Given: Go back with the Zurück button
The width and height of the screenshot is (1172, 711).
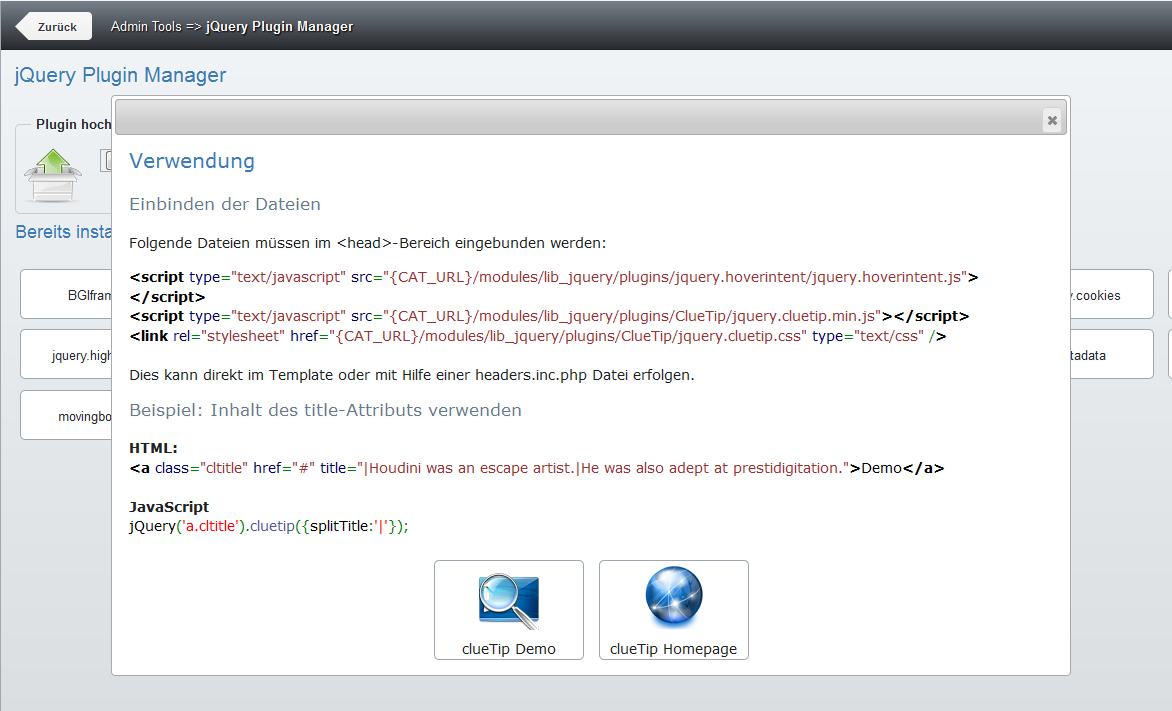Looking at the screenshot, I should pos(55,27).
